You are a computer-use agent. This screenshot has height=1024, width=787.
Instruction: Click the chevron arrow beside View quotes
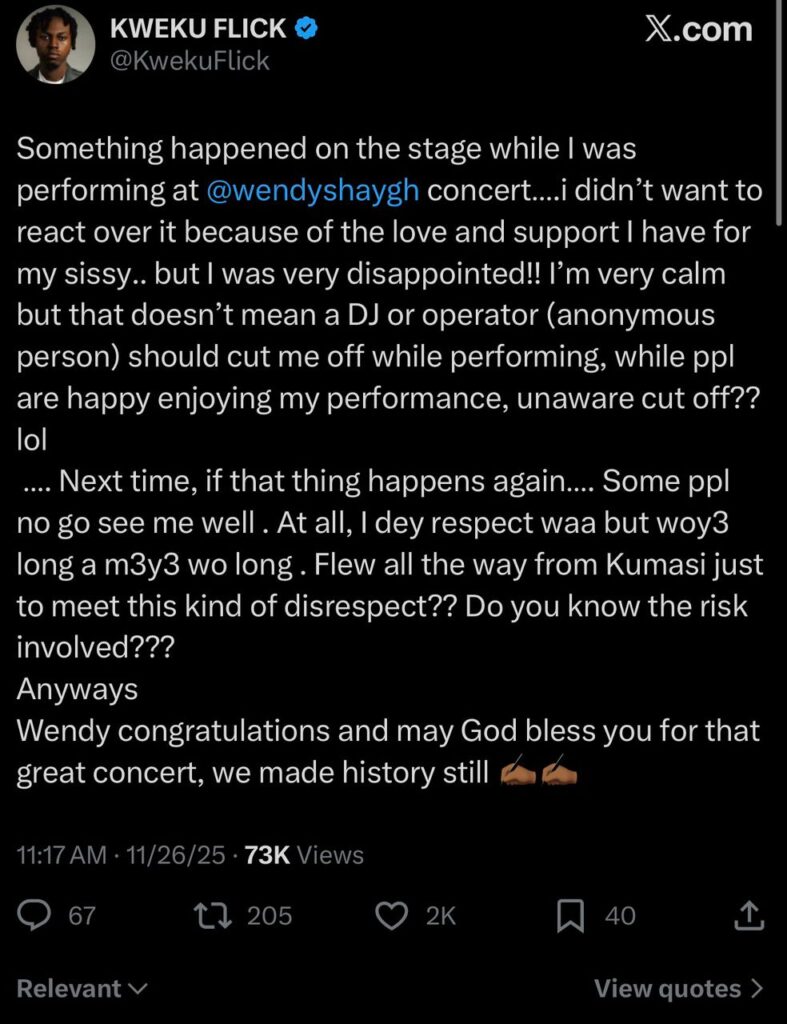pyautogui.click(x=757, y=989)
